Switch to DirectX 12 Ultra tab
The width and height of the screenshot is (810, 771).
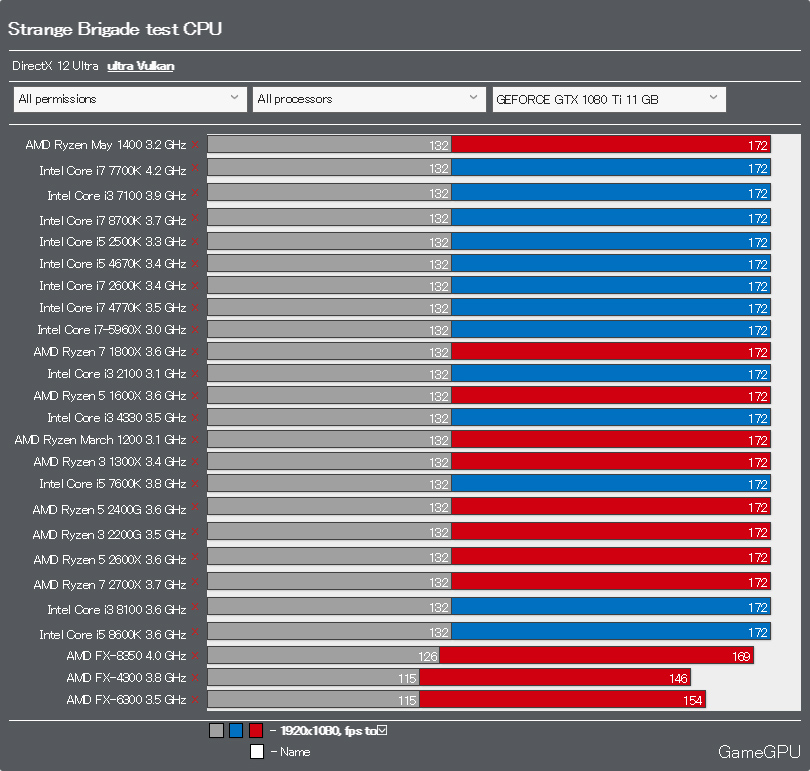point(55,66)
